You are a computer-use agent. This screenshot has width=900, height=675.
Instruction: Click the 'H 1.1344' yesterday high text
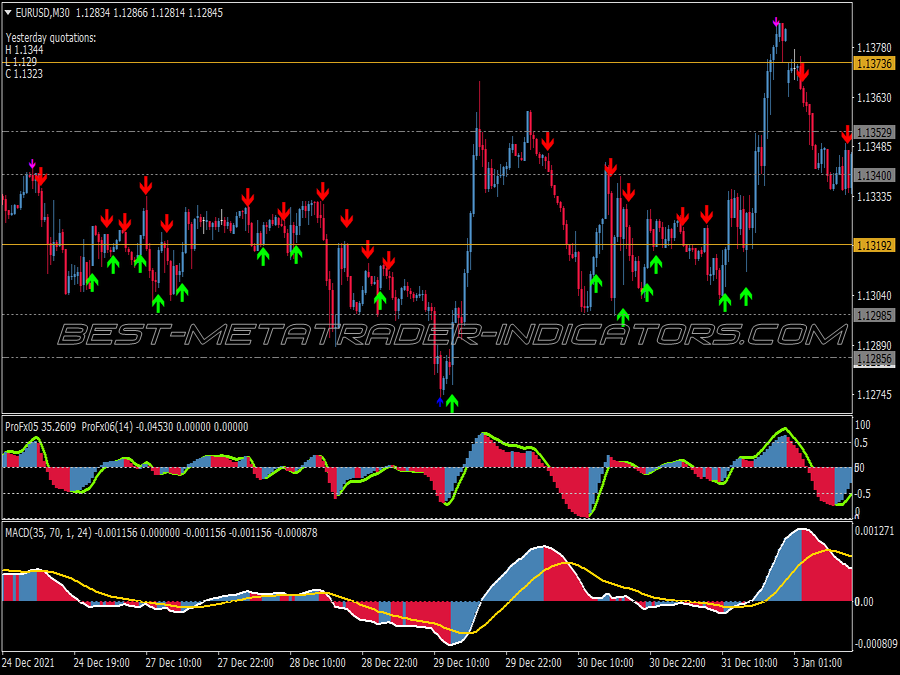24,50
